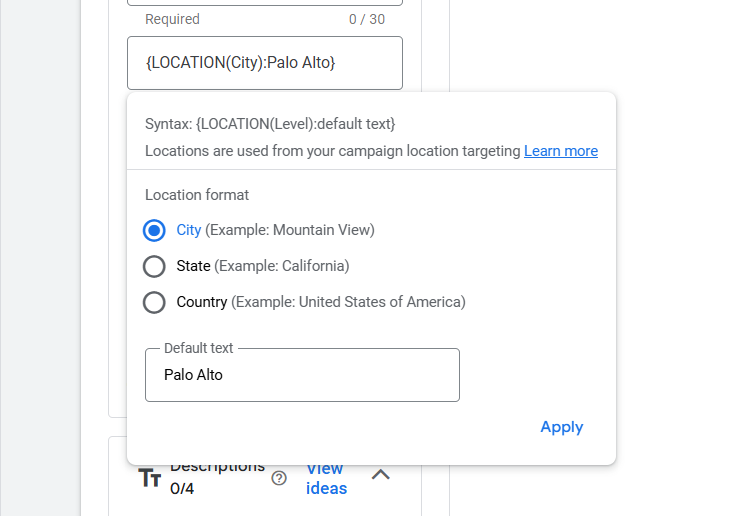Click the Location format heading
This screenshot has width=735, height=516.
pos(197,195)
